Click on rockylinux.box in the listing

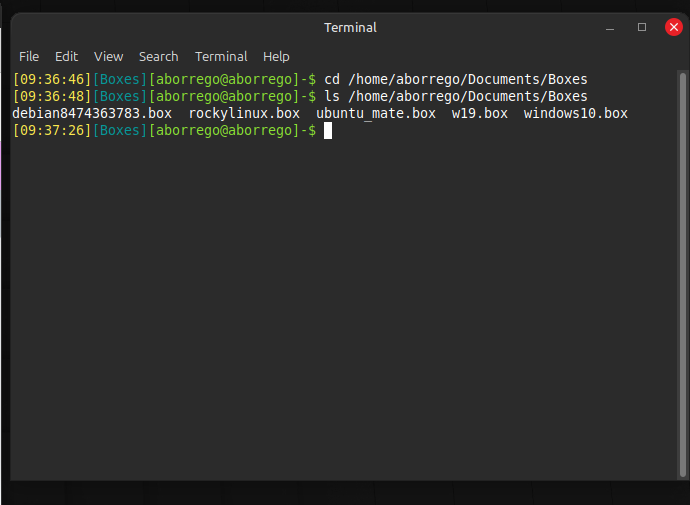click(x=244, y=113)
